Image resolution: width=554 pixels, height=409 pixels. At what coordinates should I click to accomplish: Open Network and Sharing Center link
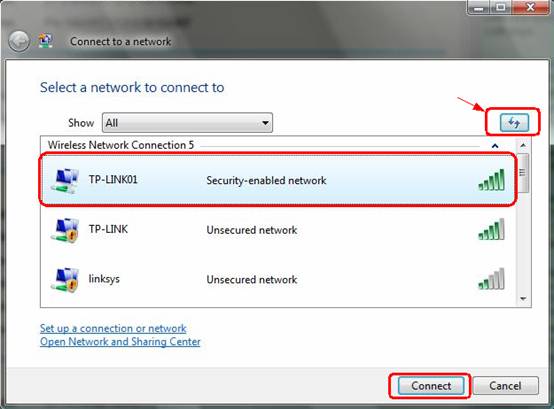tap(120, 342)
